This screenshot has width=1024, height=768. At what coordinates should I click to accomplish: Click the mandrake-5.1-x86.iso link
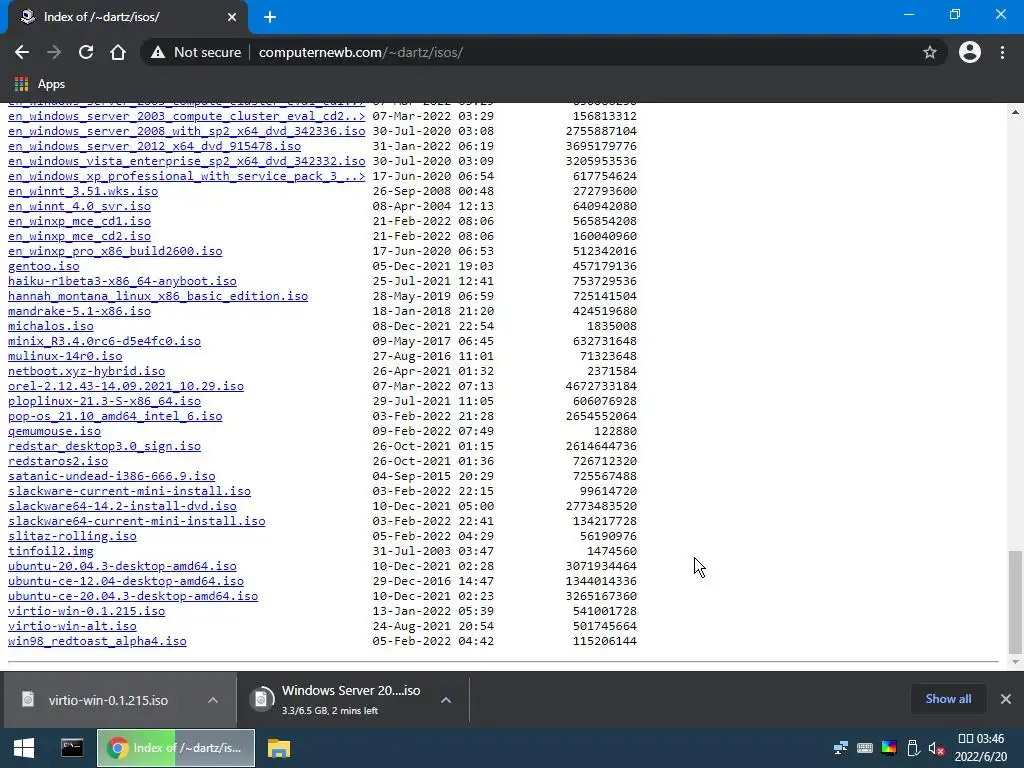[x=80, y=311]
